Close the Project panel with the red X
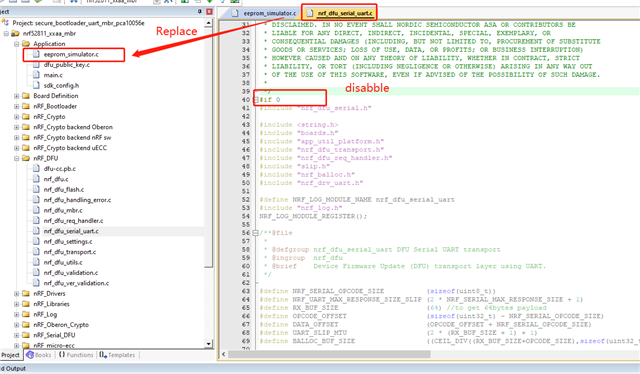This screenshot has width=640, height=374. point(209,12)
